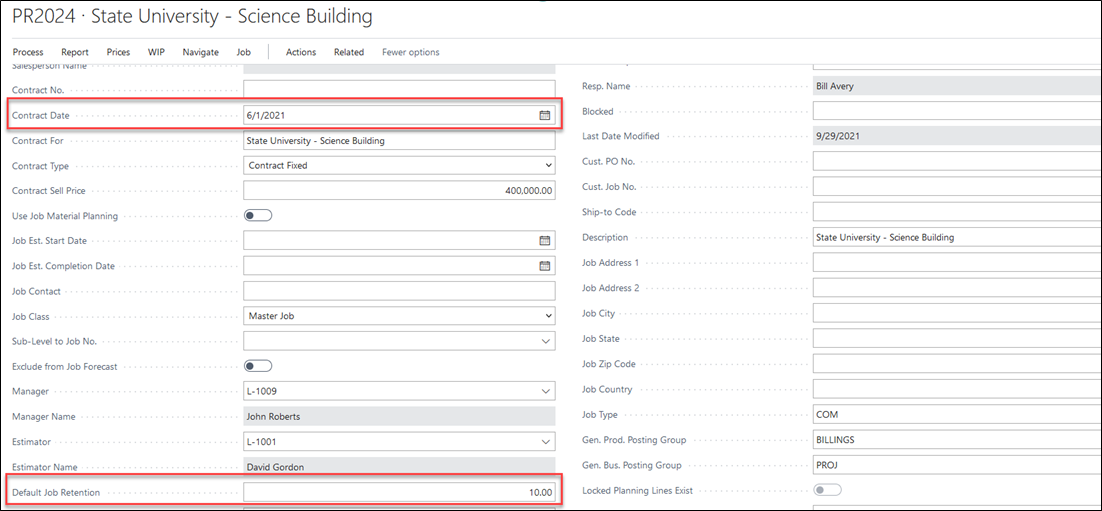The height and width of the screenshot is (511, 1102).
Task: Open the Manager L-1009 dropdown
Action: 547,391
